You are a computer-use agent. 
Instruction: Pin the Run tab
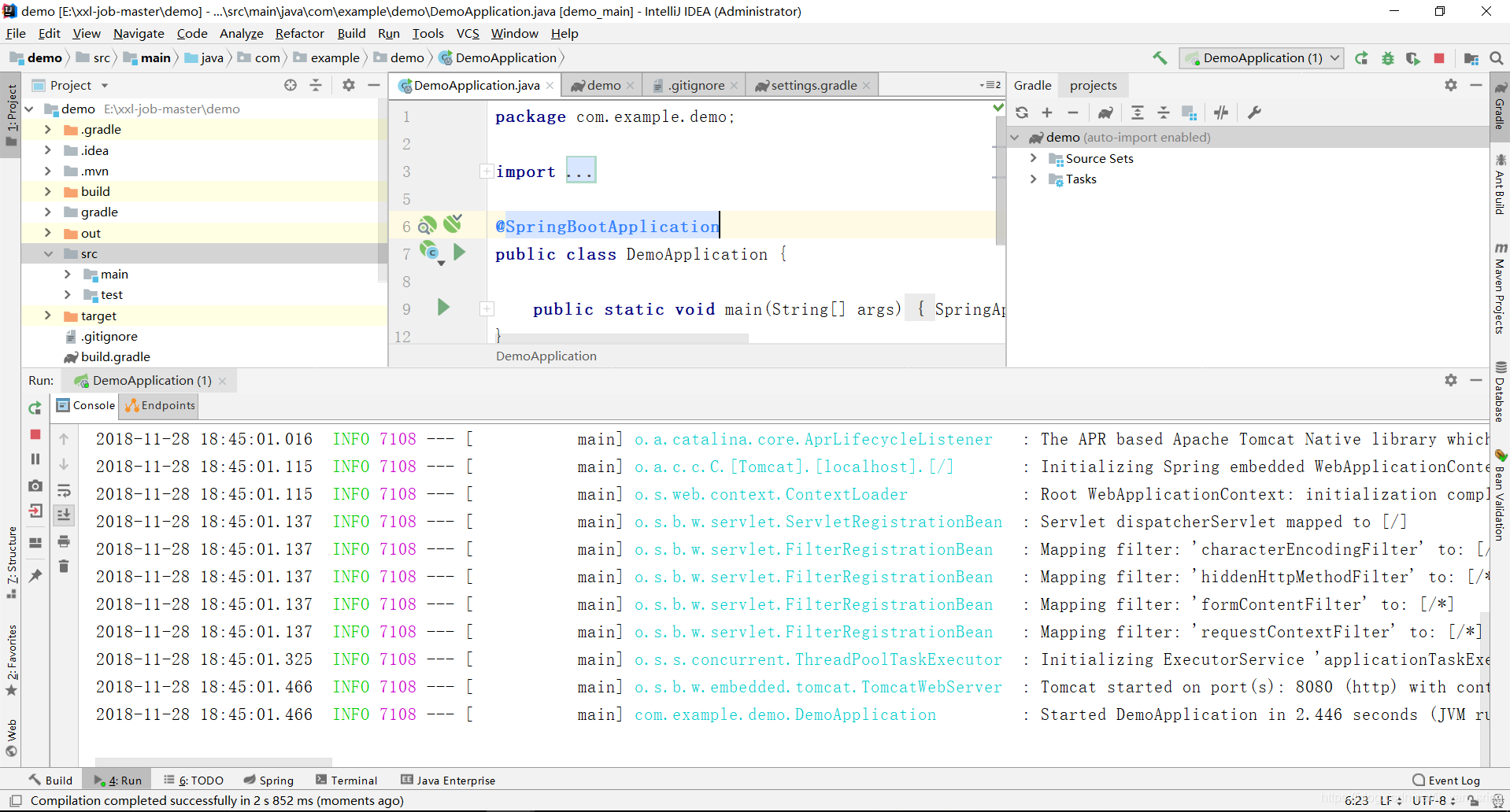[x=35, y=576]
